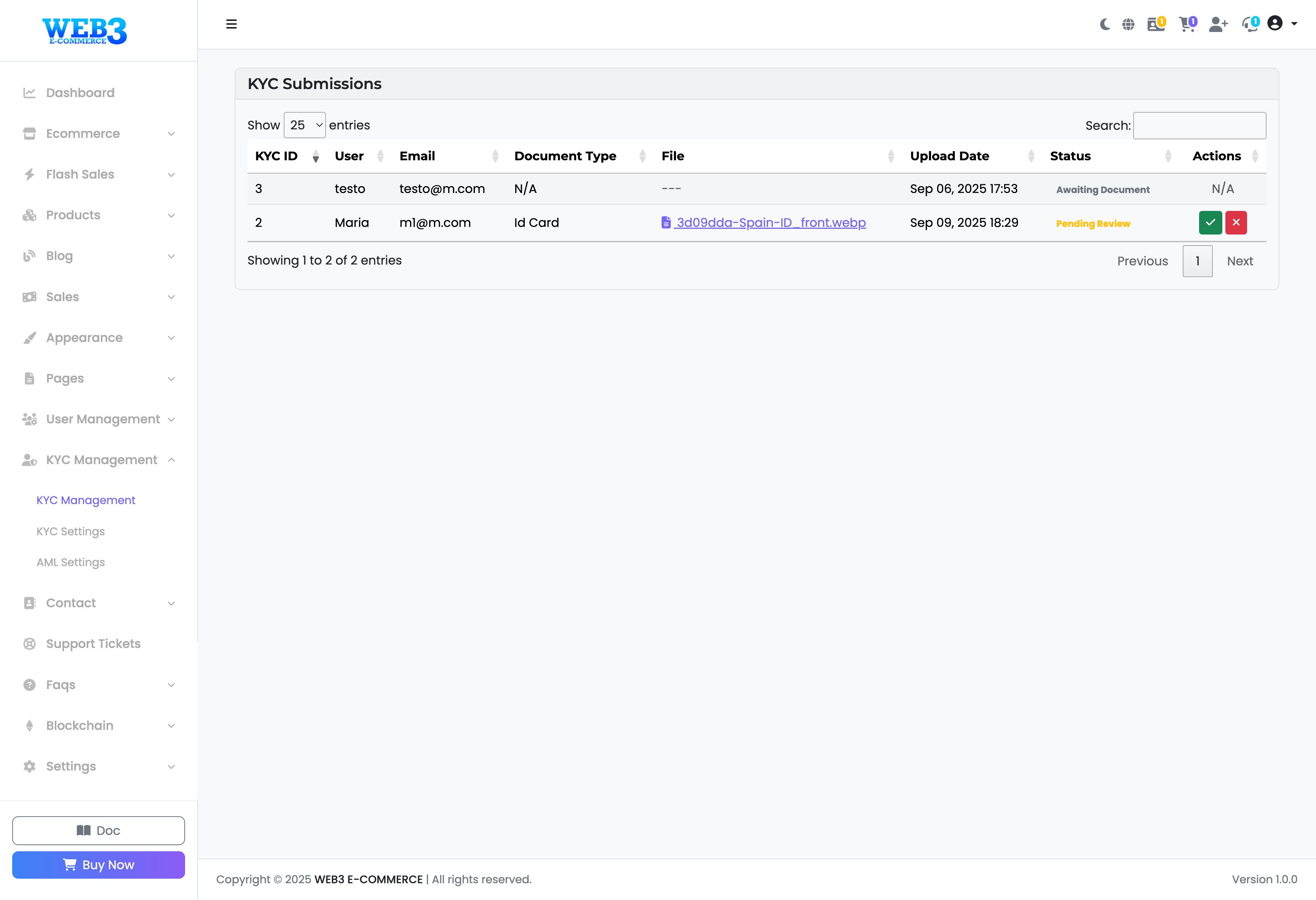Reject Maria's KYC with red X
The image size is (1316, 900).
point(1236,222)
